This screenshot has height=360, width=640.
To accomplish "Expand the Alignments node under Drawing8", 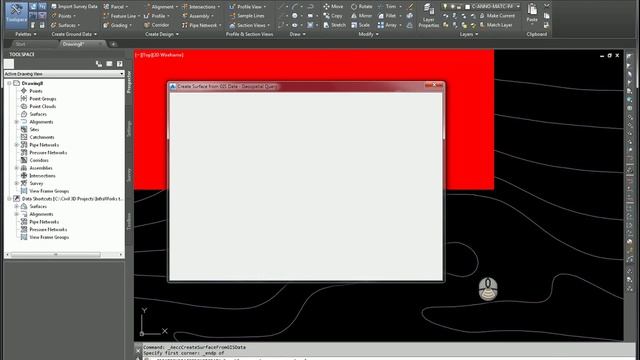I will [17, 122].
